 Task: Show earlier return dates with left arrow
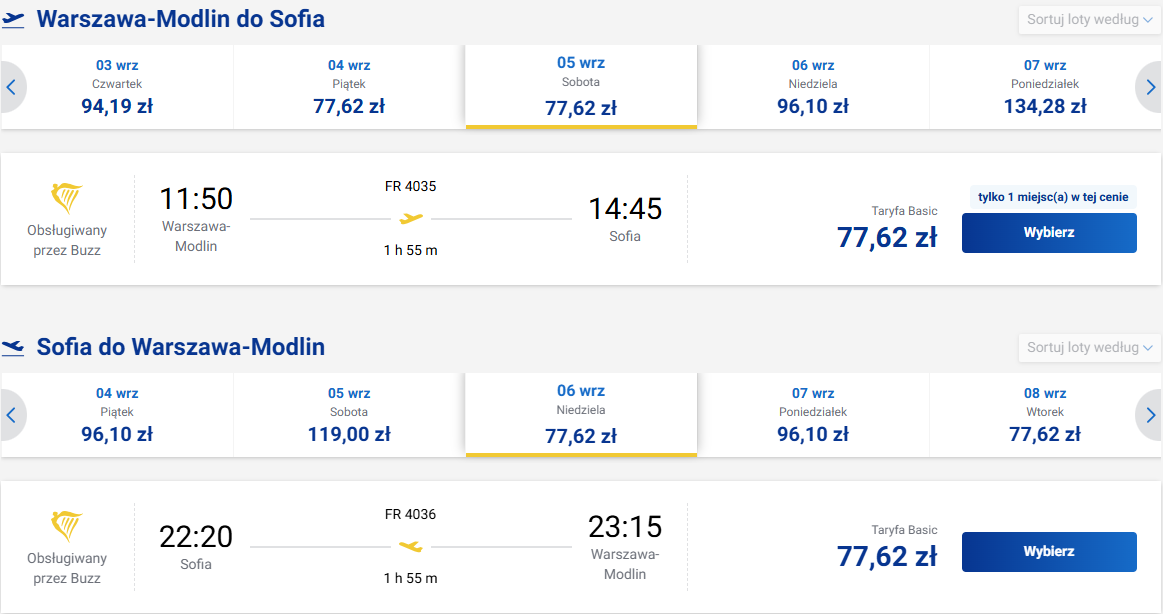[x=13, y=415]
